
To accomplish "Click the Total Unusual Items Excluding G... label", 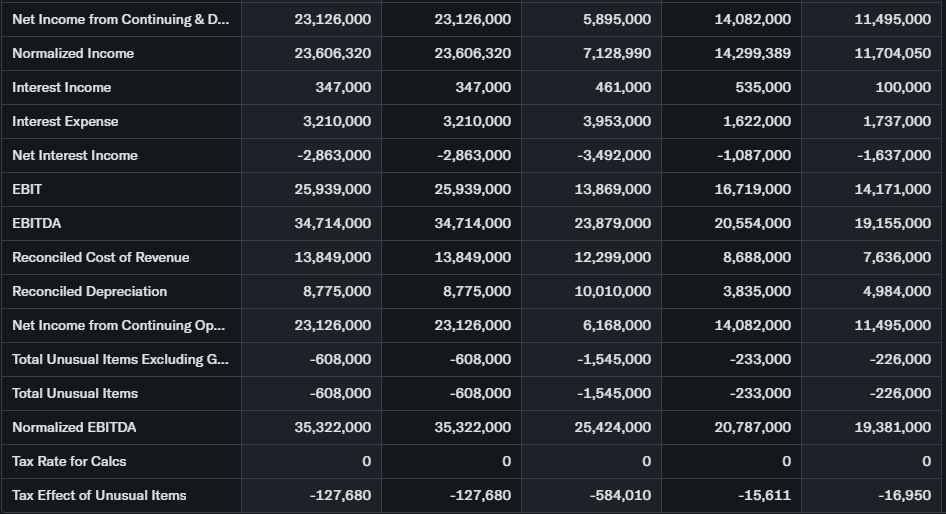I will (x=119, y=360).
